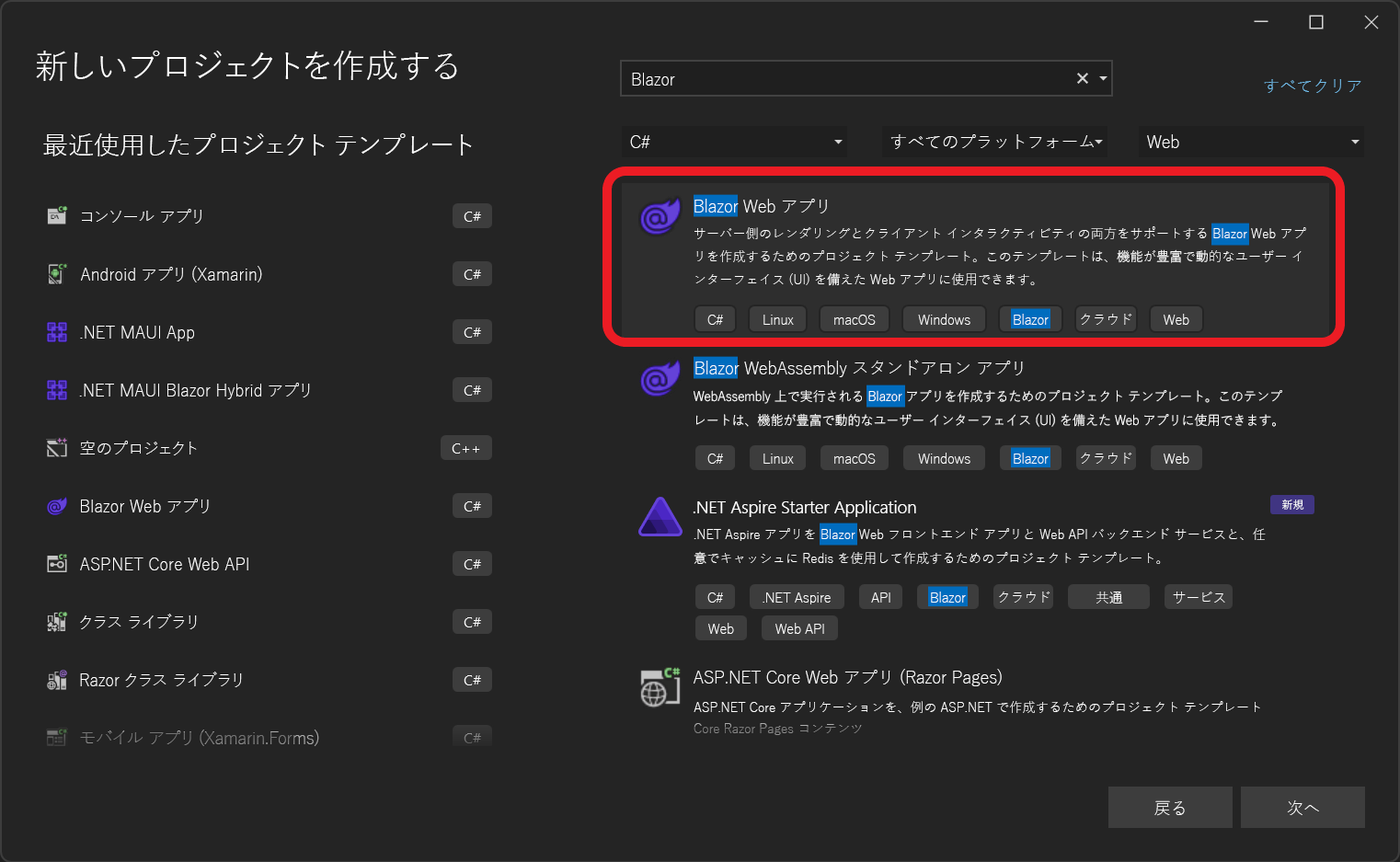Click the 共通 tag chip

pos(1109,597)
